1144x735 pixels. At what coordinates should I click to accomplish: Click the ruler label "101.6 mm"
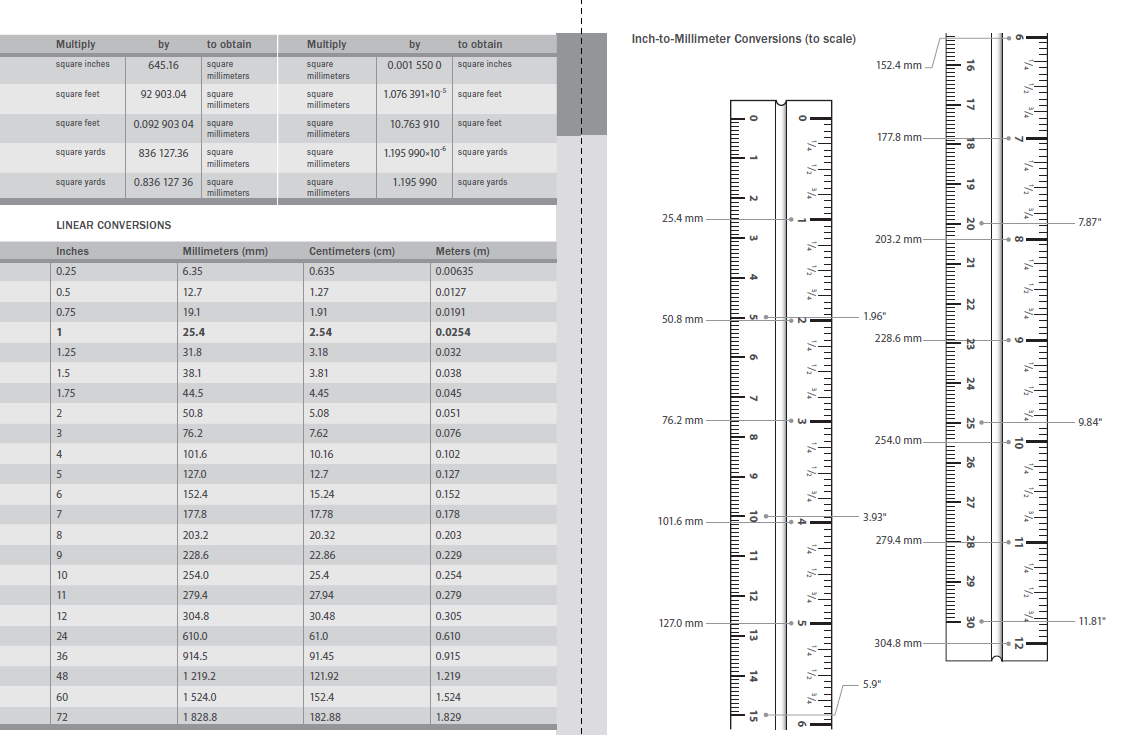pyautogui.click(x=680, y=522)
